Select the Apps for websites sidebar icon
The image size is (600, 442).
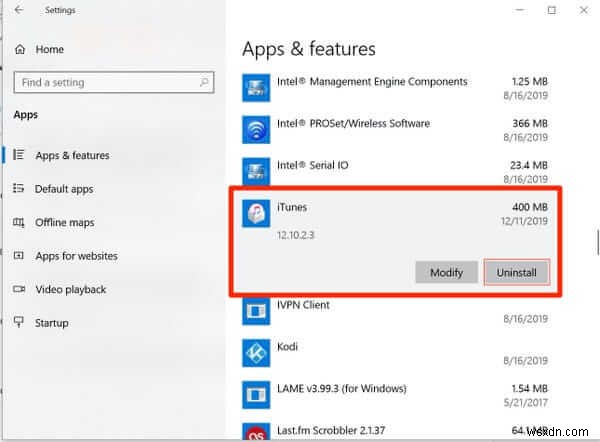pyautogui.click(x=18, y=255)
